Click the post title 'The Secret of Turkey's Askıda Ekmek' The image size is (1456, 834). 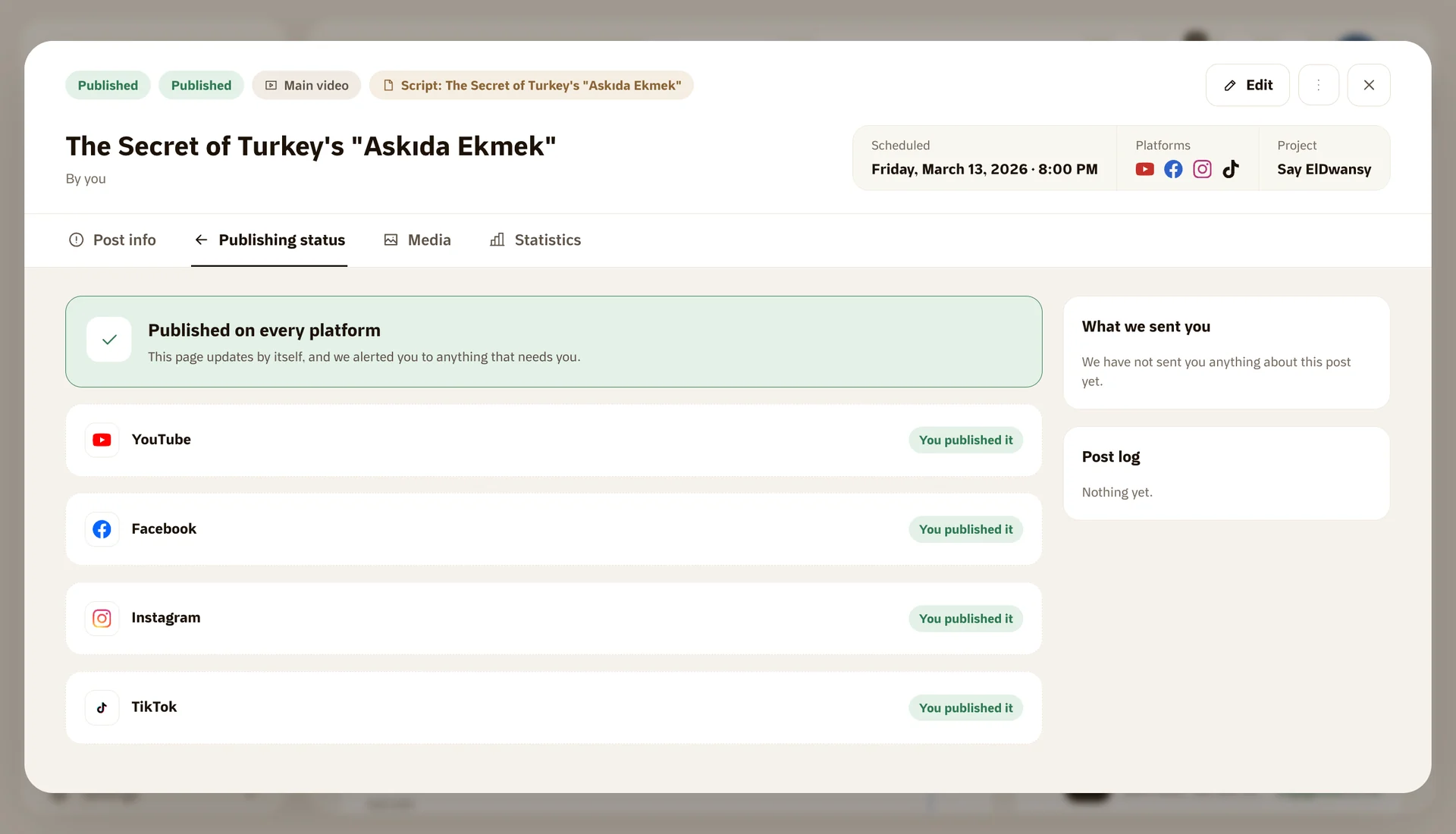click(311, 146)
